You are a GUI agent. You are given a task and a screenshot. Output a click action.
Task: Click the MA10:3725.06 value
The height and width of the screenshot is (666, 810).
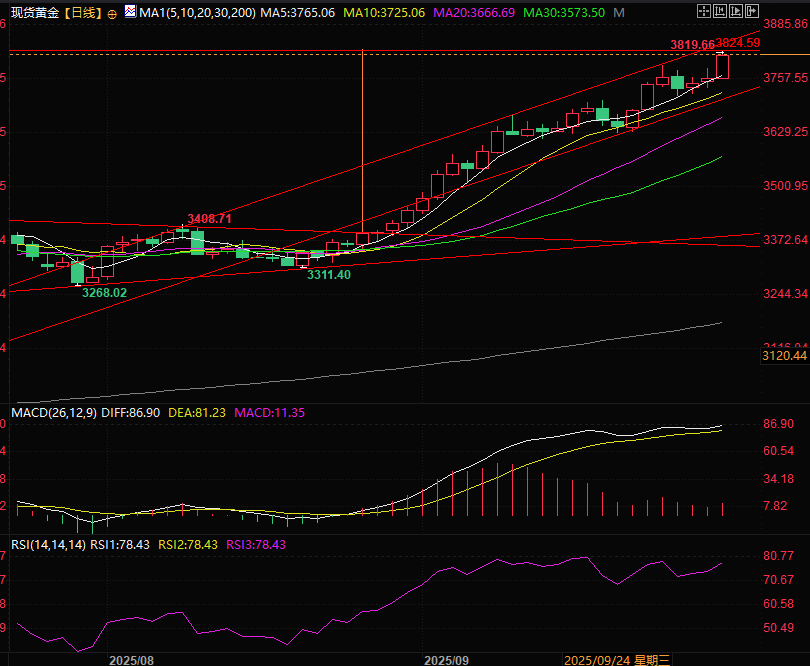pyautogui.click(x=384, y=13)
